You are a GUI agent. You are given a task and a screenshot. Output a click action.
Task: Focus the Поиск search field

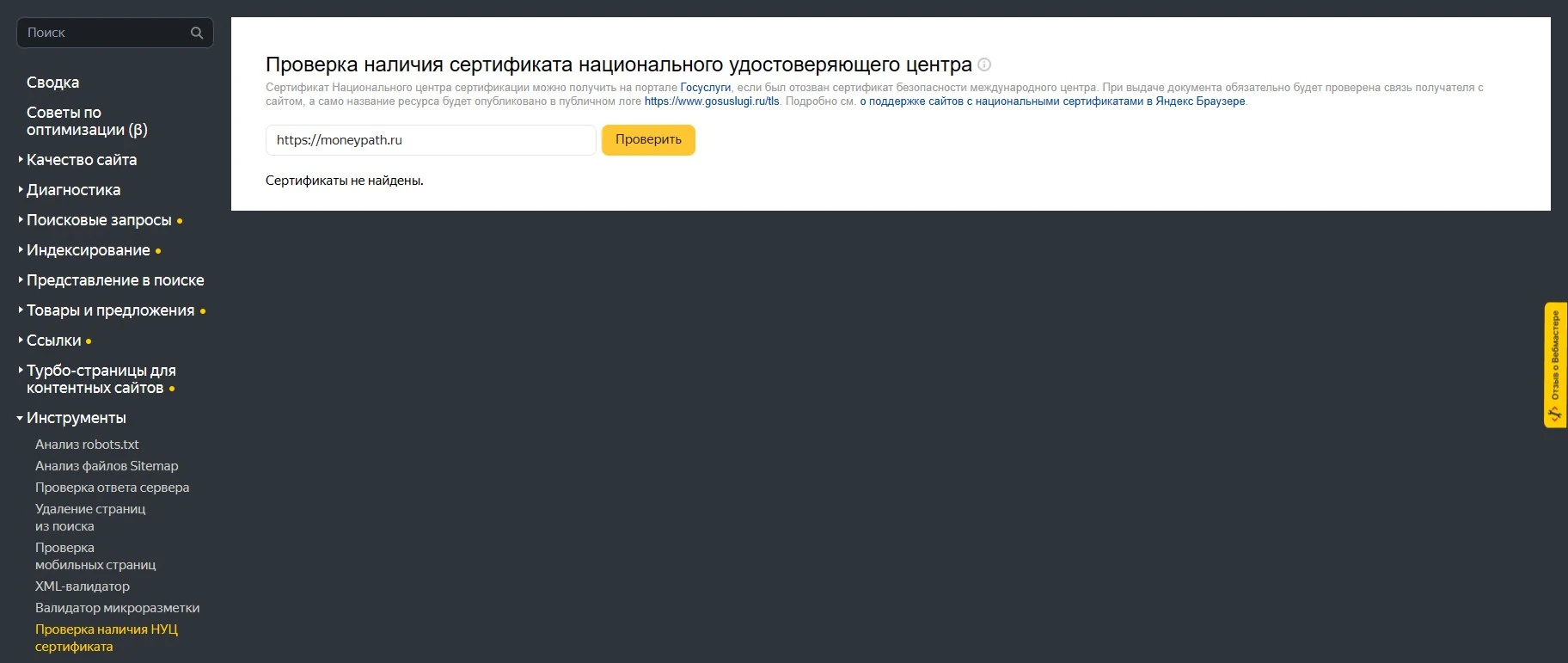(x=115, y=33)
